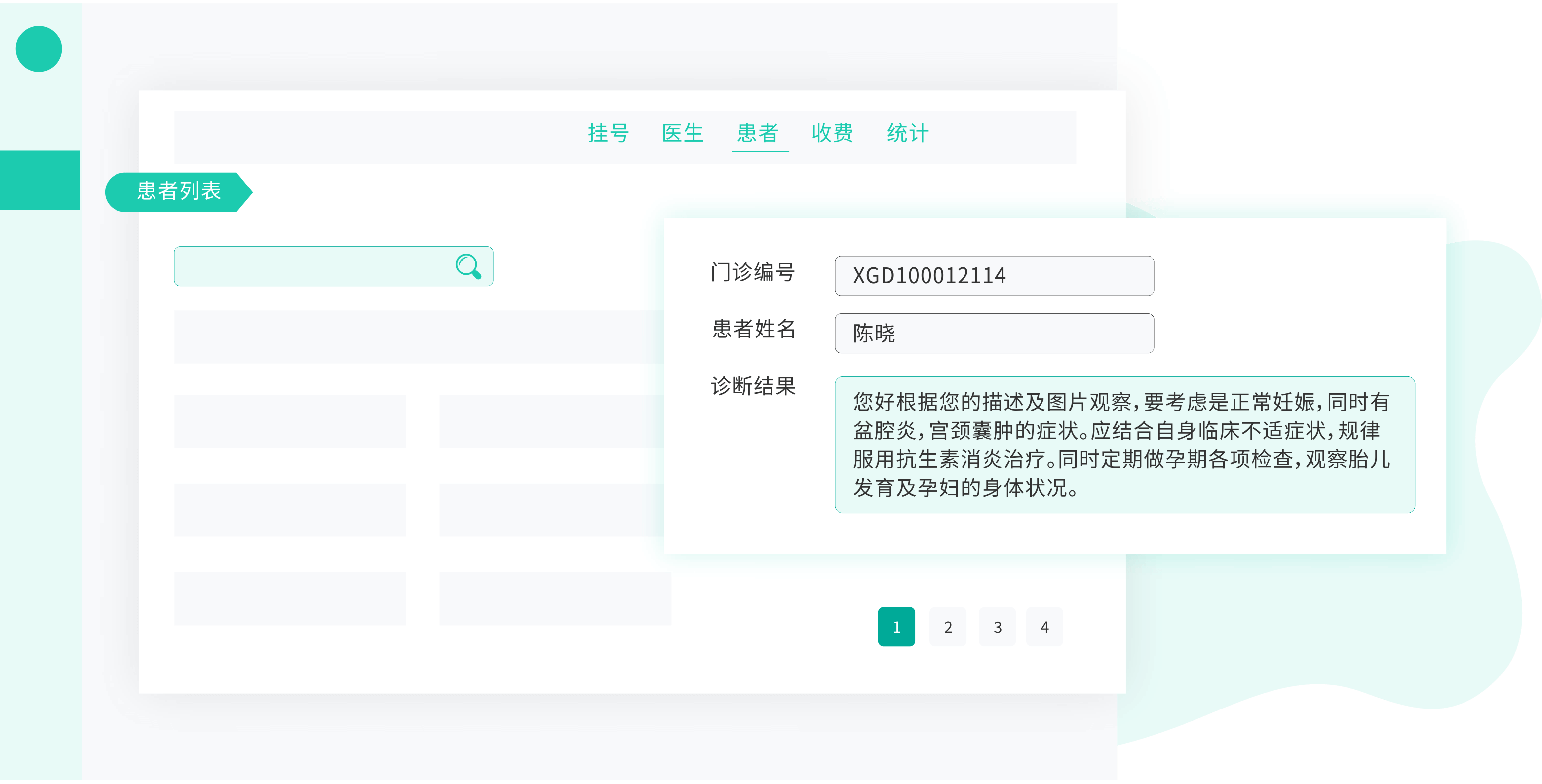
Task: Click the 患者列表 label tag
Action: coord(179,191)
